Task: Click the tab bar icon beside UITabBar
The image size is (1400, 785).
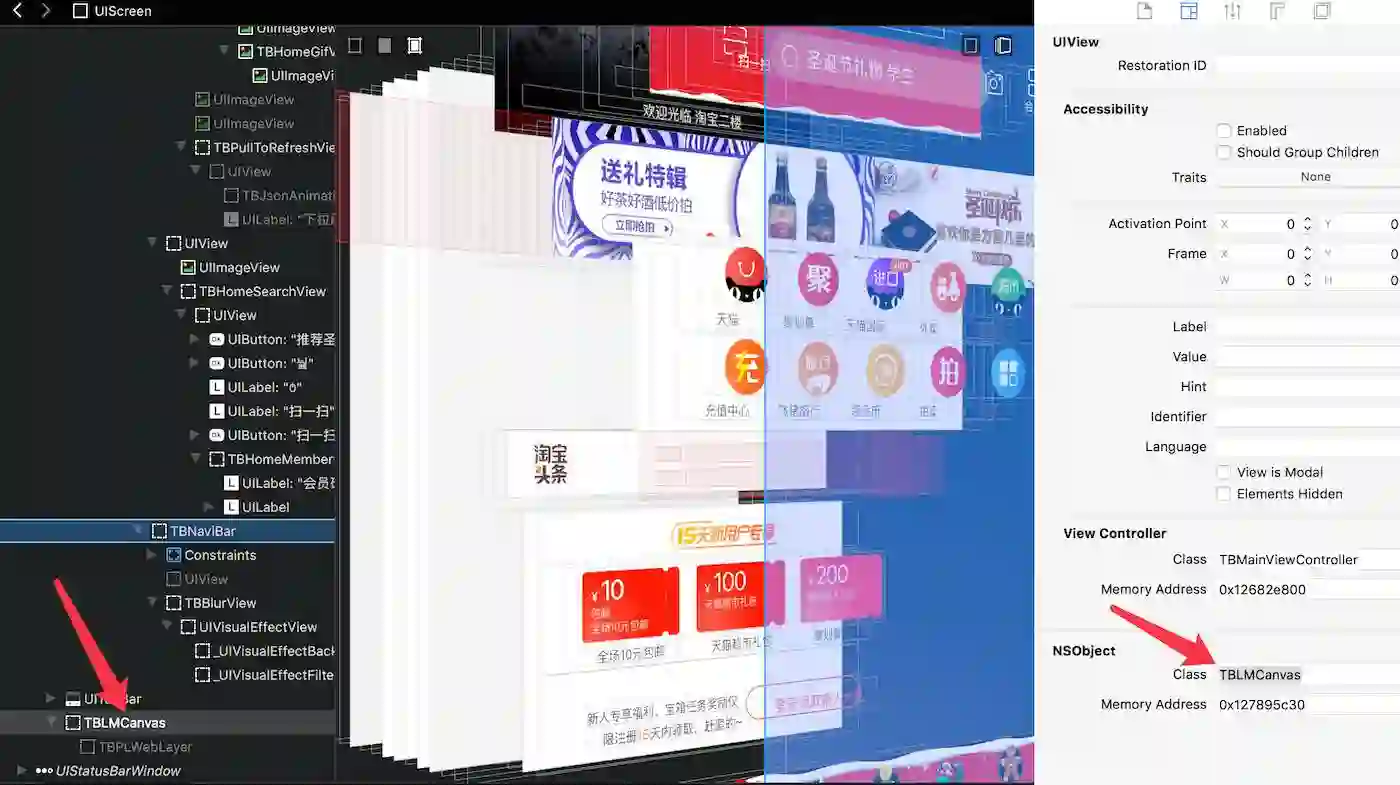Action: point(73,699)
